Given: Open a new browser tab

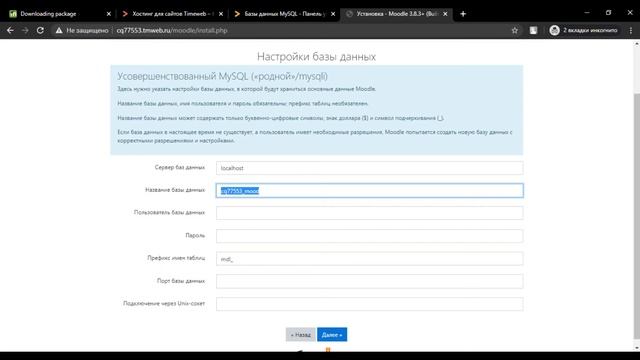Looking at the screenshot, I should [x=463, y=14].
